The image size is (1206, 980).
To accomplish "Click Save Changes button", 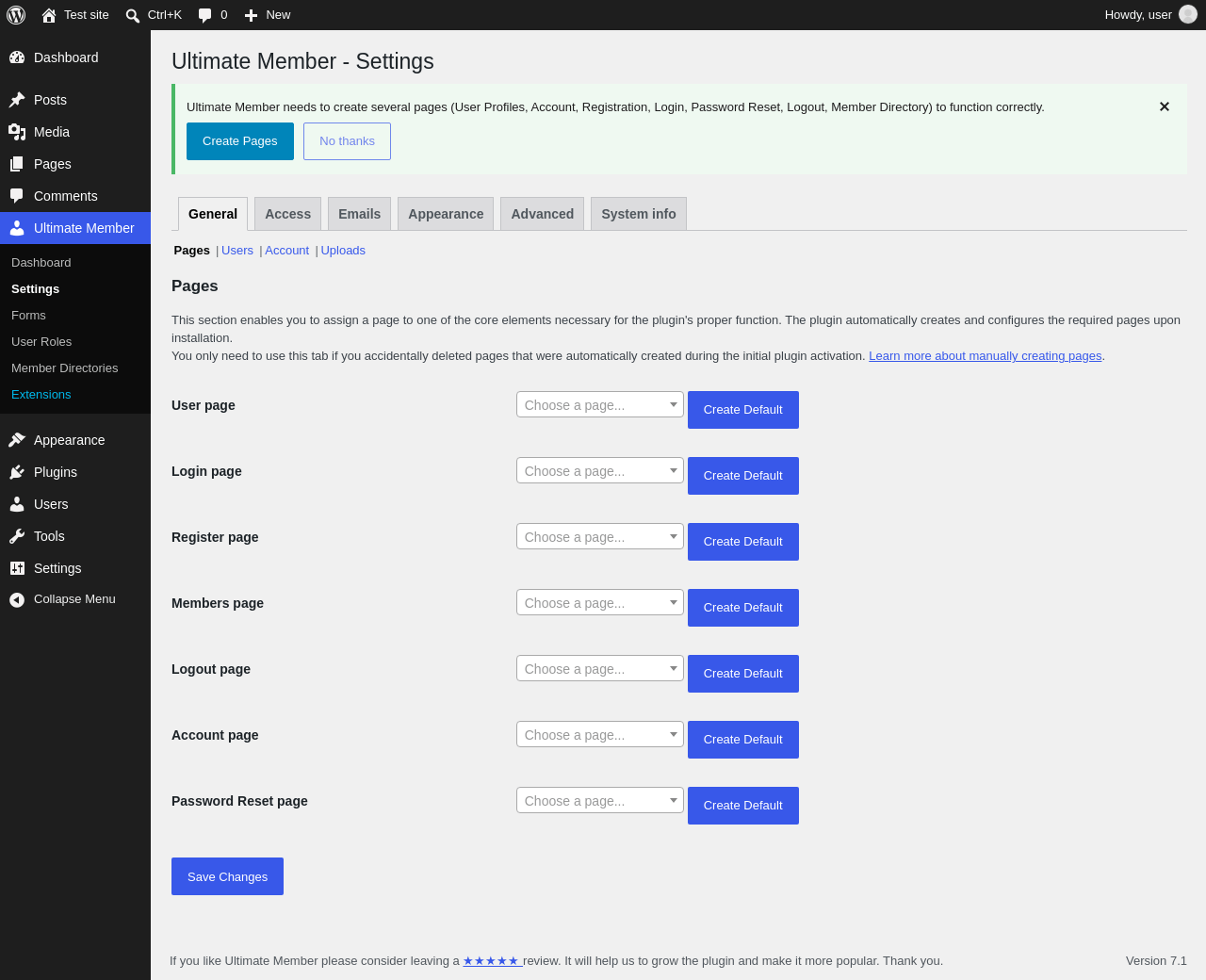I will tap(227, 876).
